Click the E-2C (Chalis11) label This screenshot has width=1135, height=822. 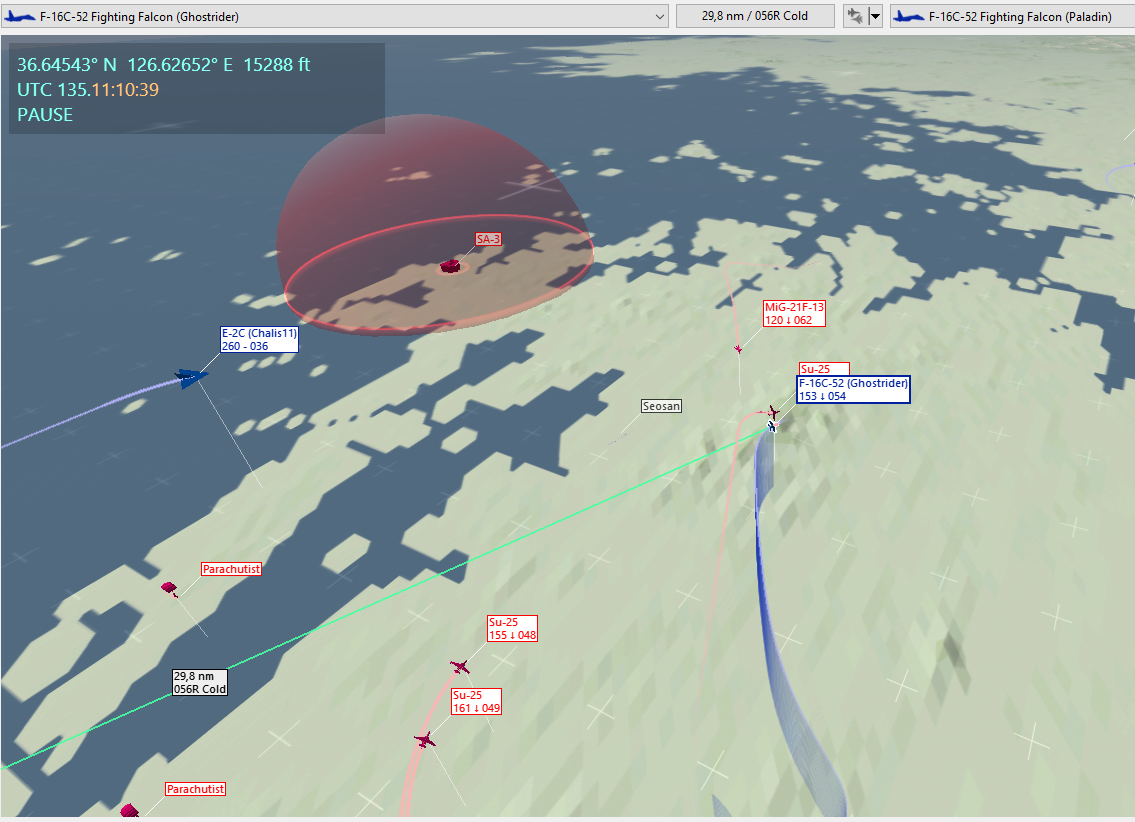pyautogui.click(x=259, y=339)
